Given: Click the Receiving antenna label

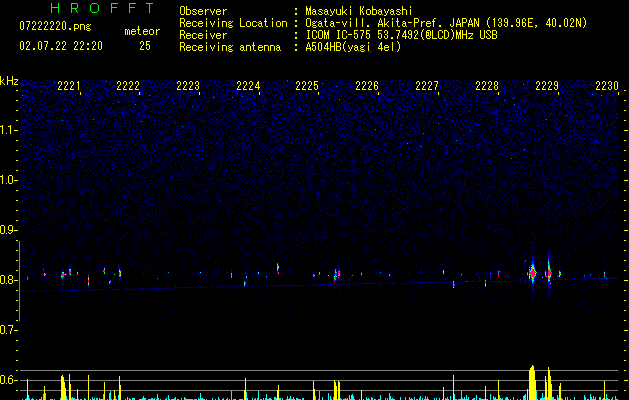Looking at the screenshot, I should click(230, 47).
